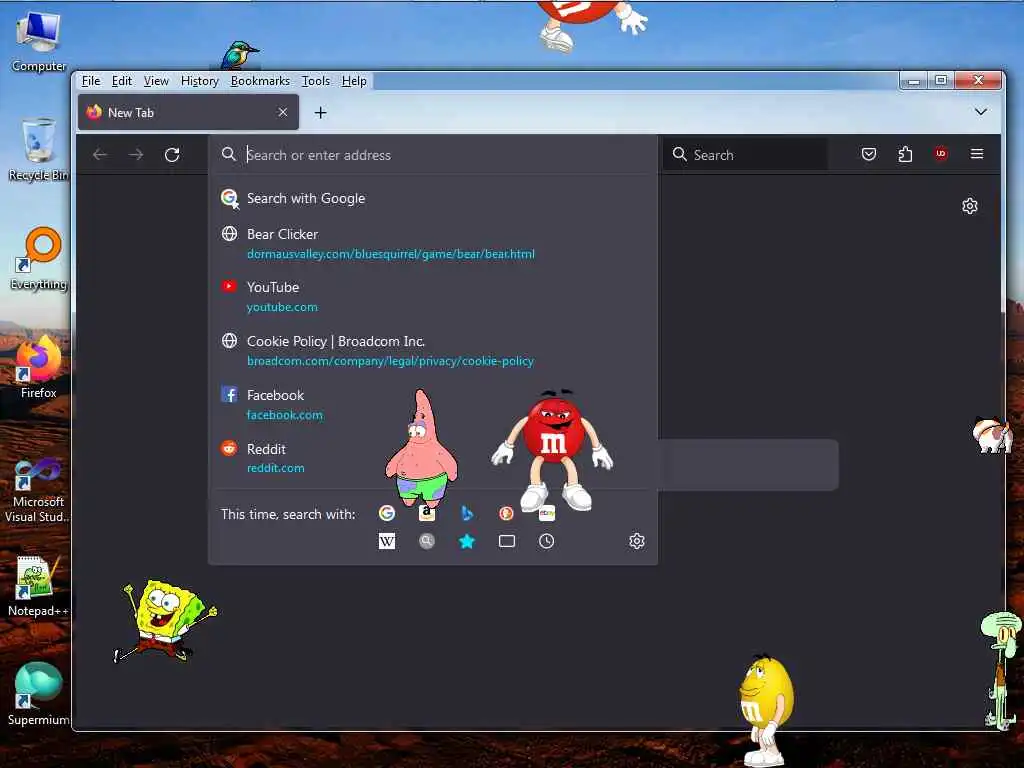Search this time with DuckDuckGo icon
The height and width of the screenshot is (768, 1024).
[506, 513]
